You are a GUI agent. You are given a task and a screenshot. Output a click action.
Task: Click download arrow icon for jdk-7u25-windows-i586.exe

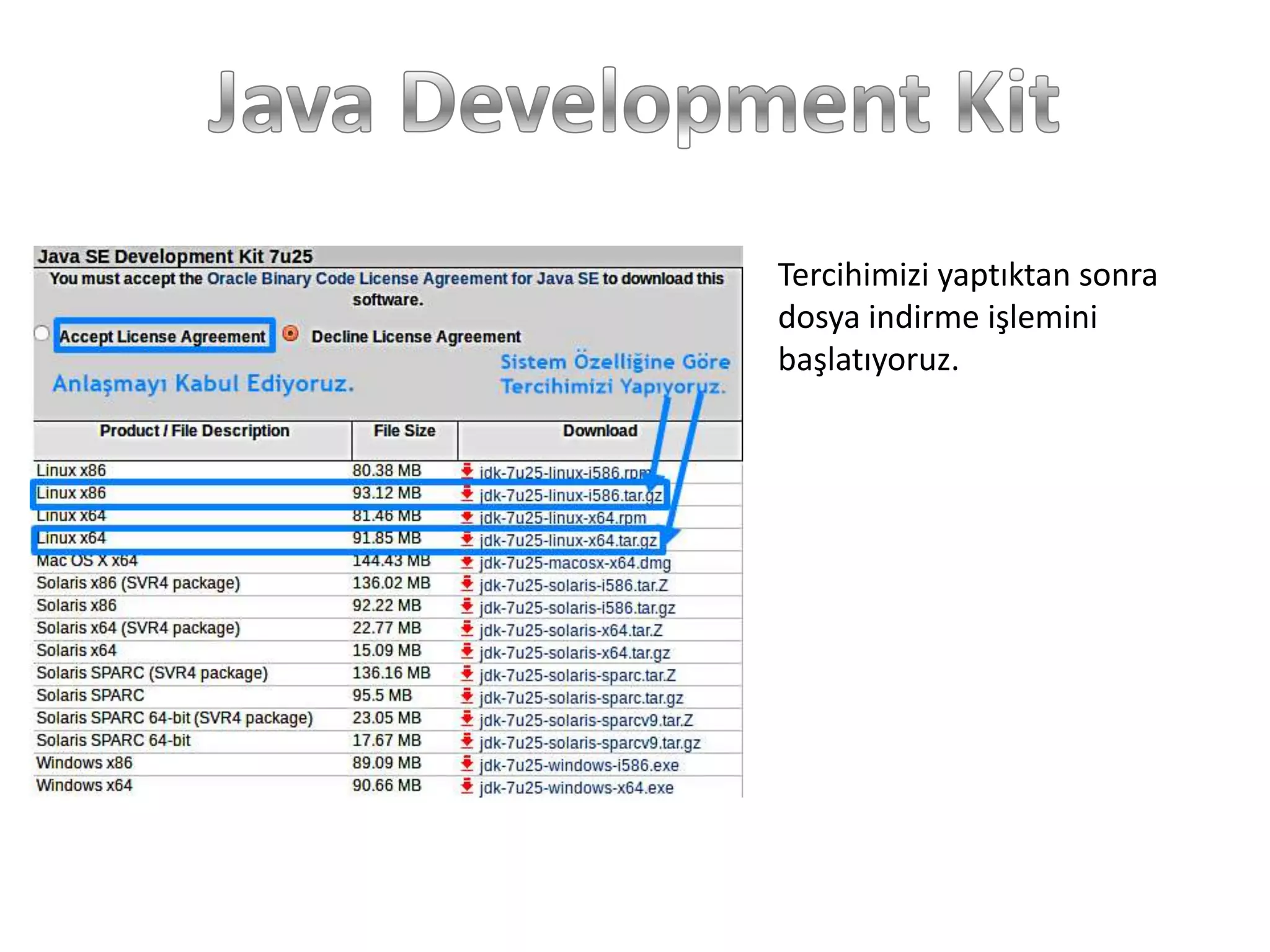468,764
